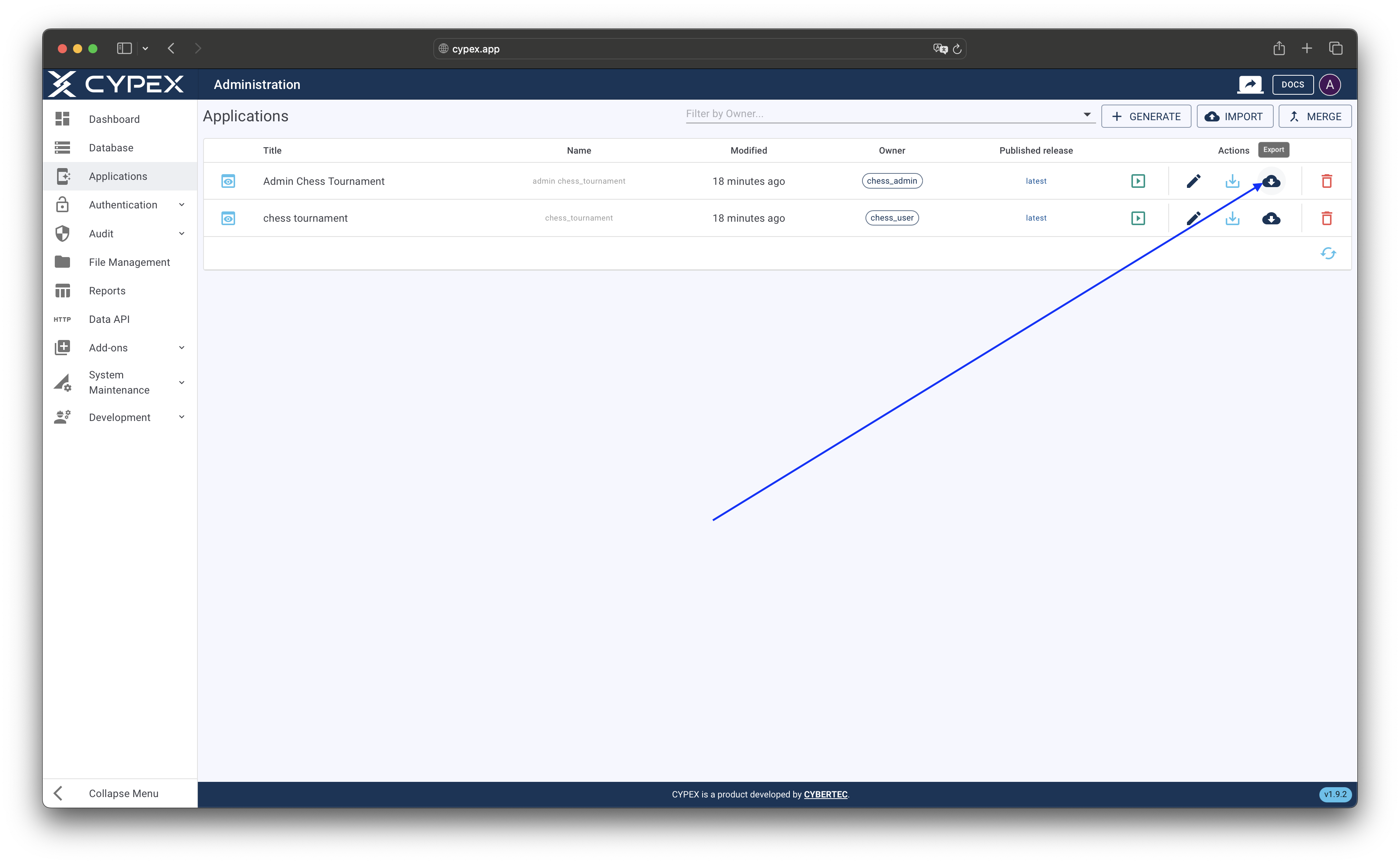Screen dimensions: 1400x864
Task: Open the Filter by Owner dropdown
Action: pos(1087,114)
